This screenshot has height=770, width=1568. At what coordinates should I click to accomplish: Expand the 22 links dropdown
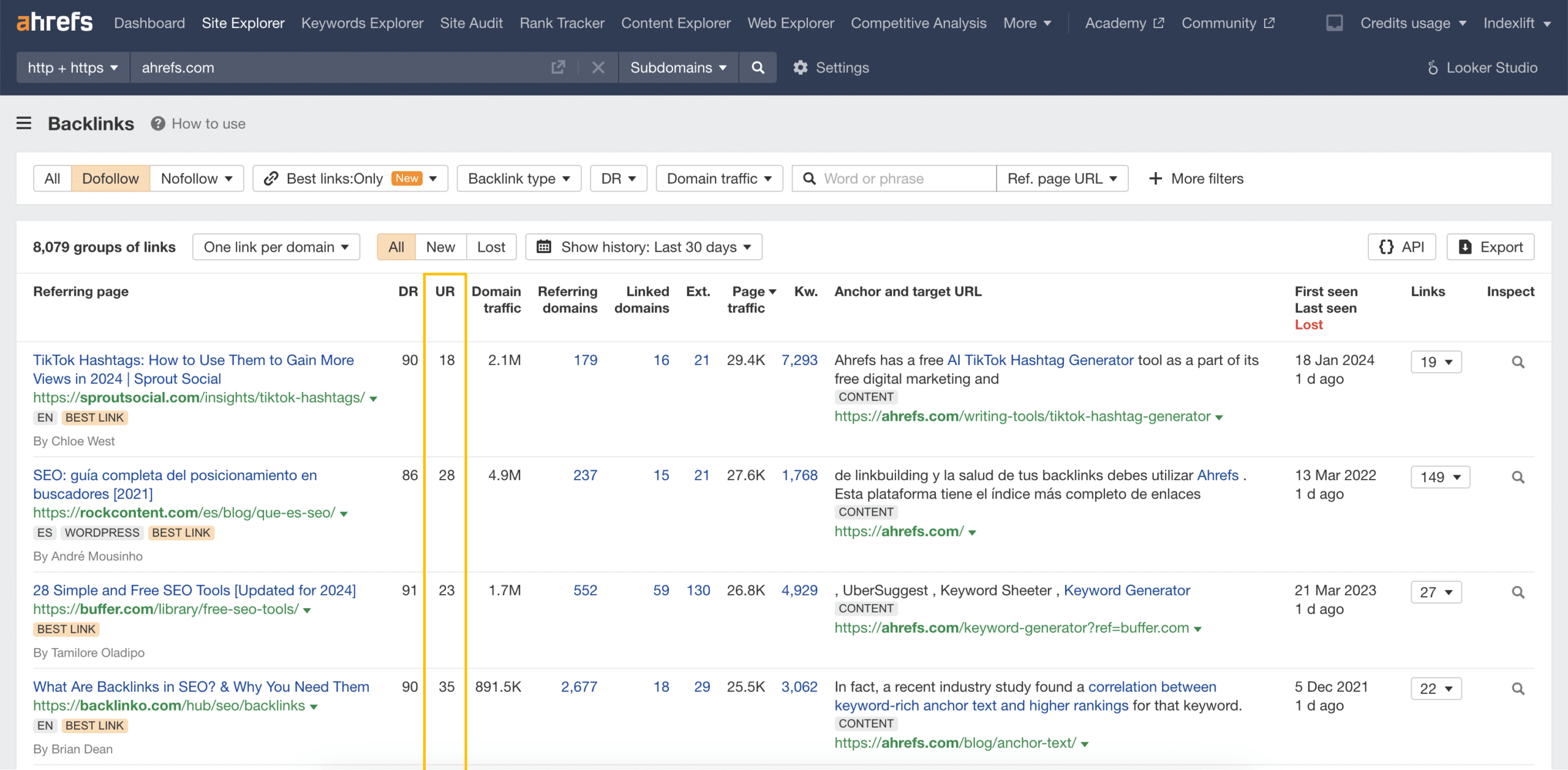[1436, 689]
